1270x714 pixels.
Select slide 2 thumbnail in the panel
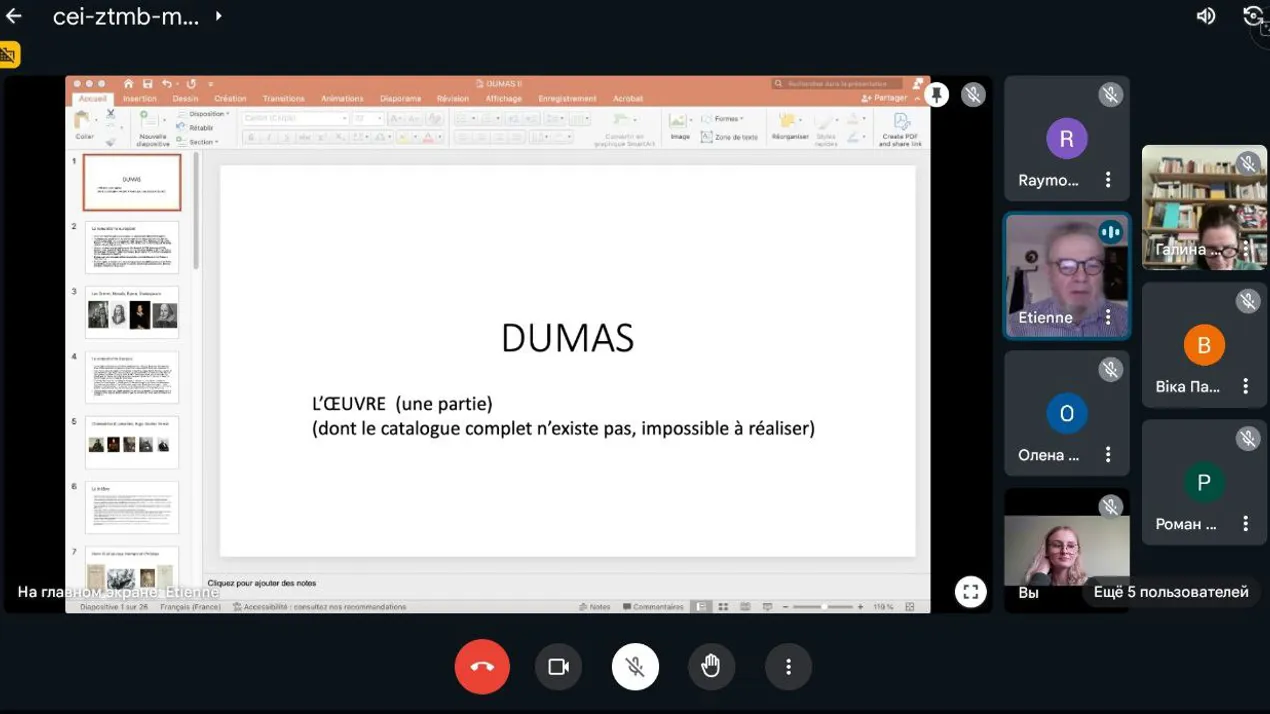click(x=132, y=247)
